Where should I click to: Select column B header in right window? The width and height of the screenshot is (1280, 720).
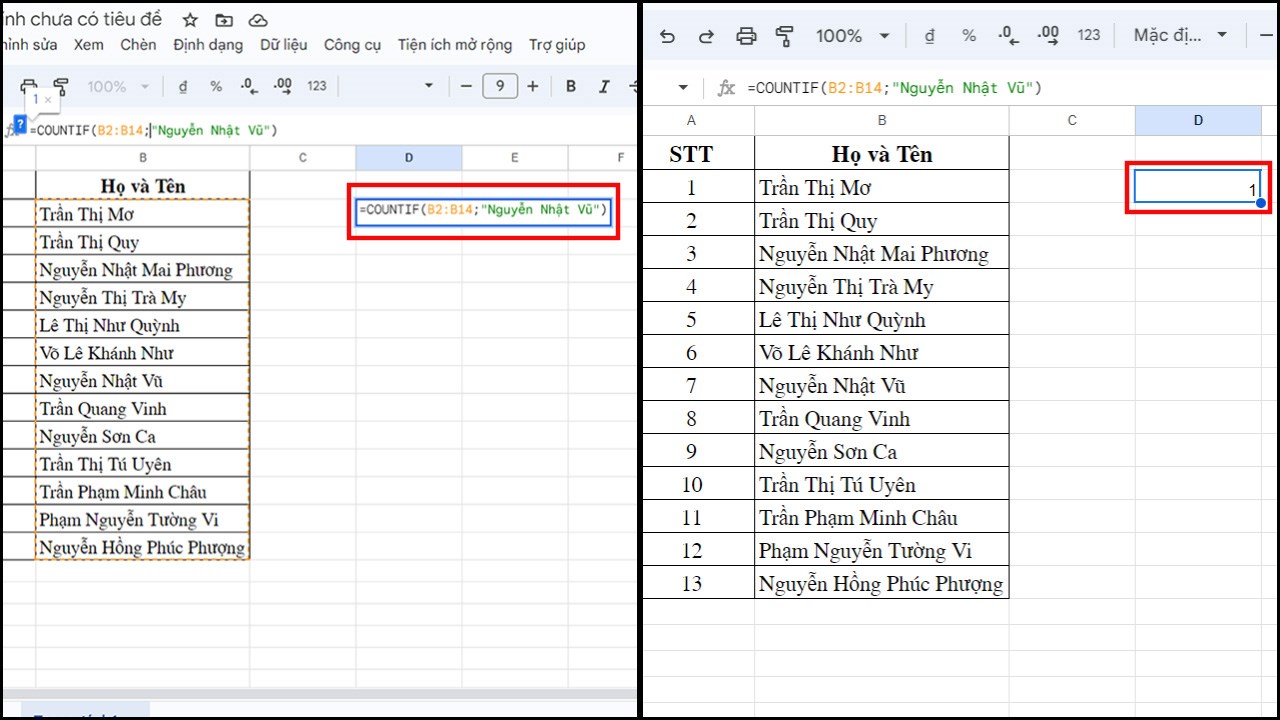[882, 120]
